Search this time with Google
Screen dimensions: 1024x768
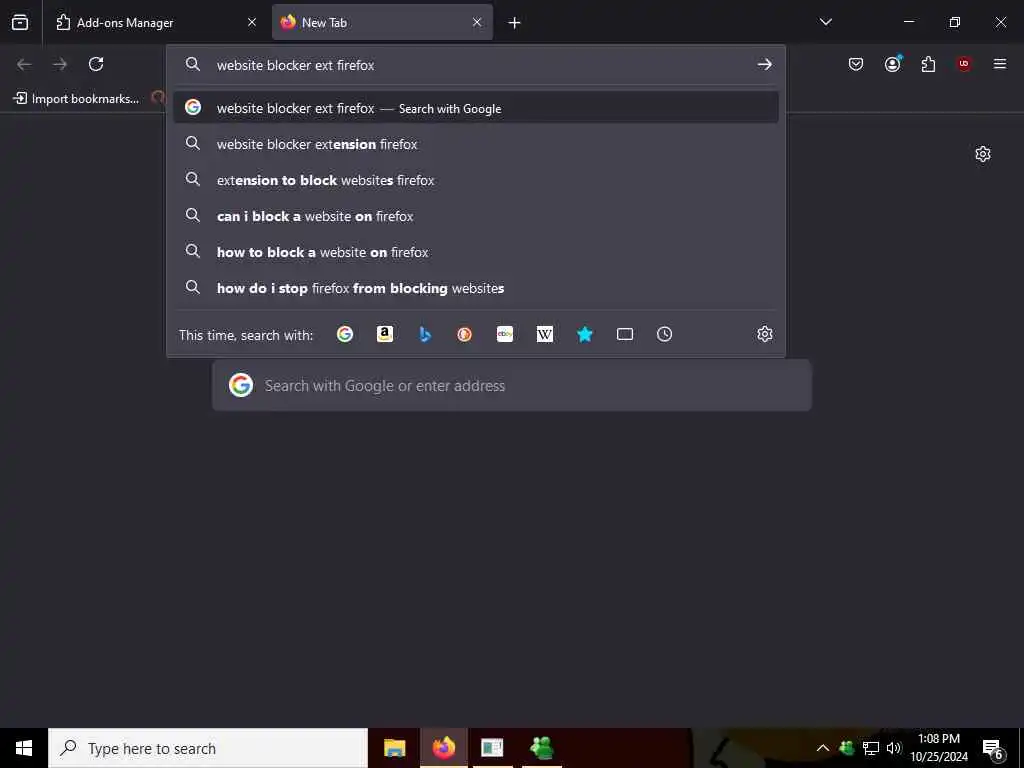(345, 334)
